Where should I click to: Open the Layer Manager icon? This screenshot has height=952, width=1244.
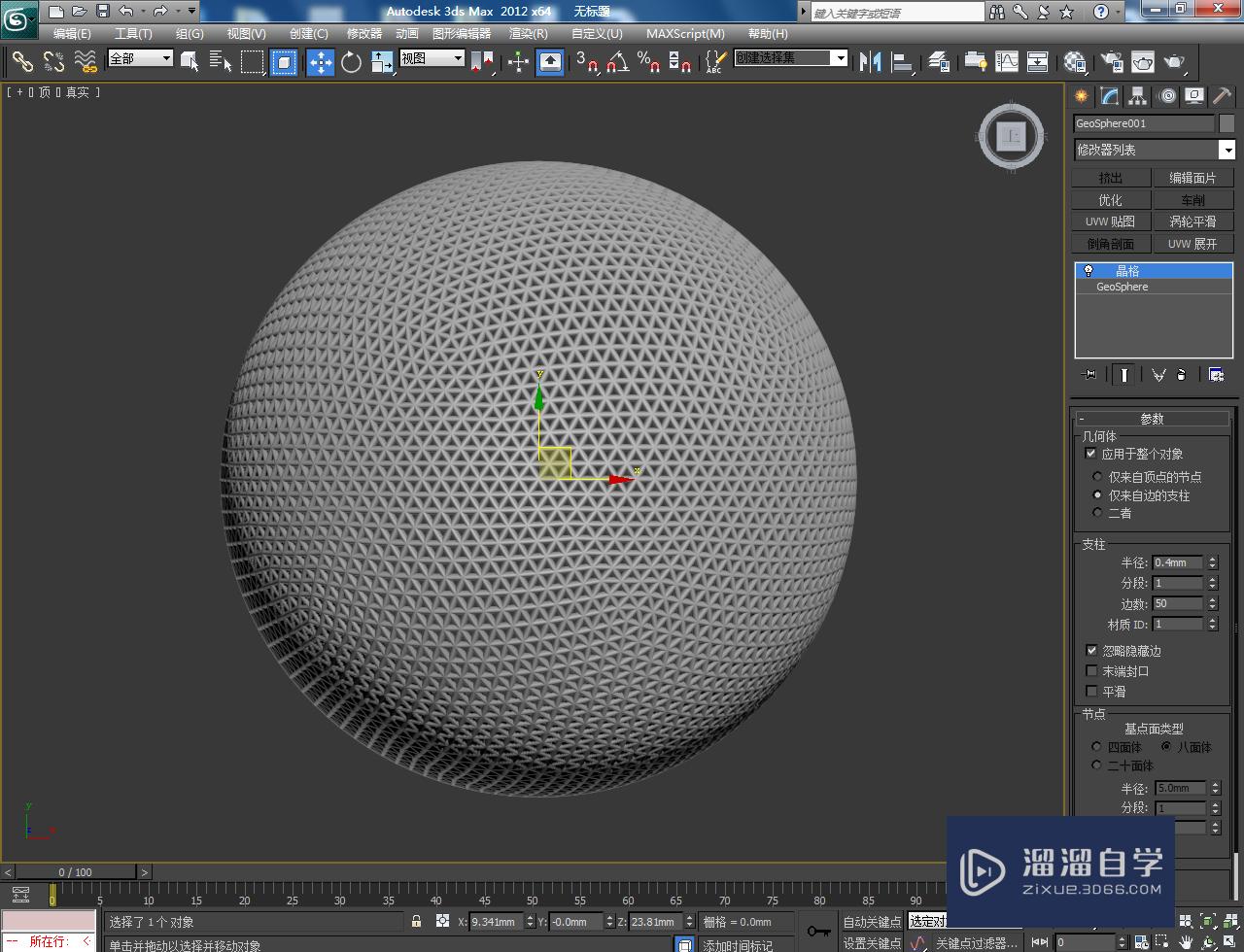coord(938,62)
